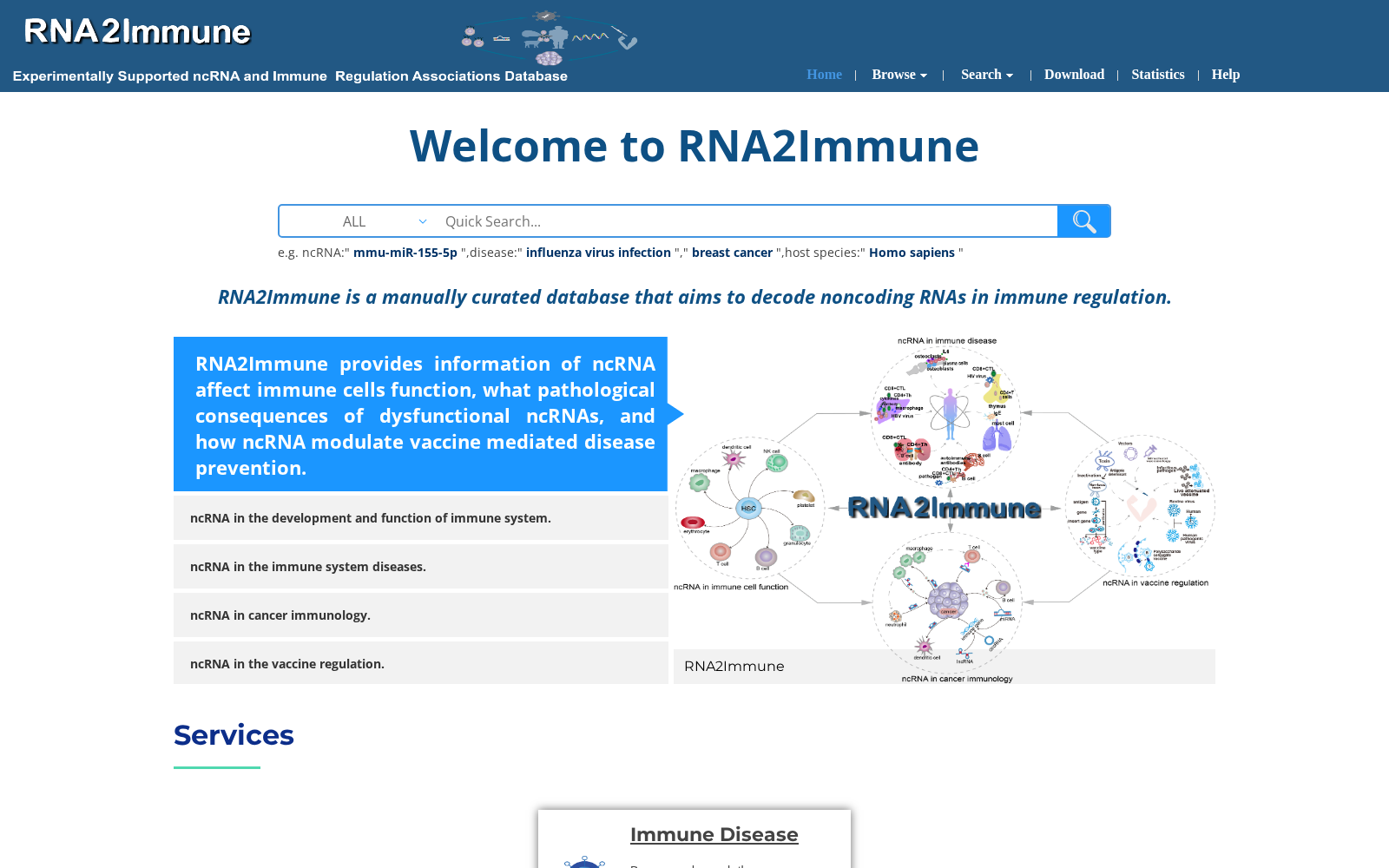1389x868 pixels.
Task: Click the Services heading
Action: coord(234,735)
